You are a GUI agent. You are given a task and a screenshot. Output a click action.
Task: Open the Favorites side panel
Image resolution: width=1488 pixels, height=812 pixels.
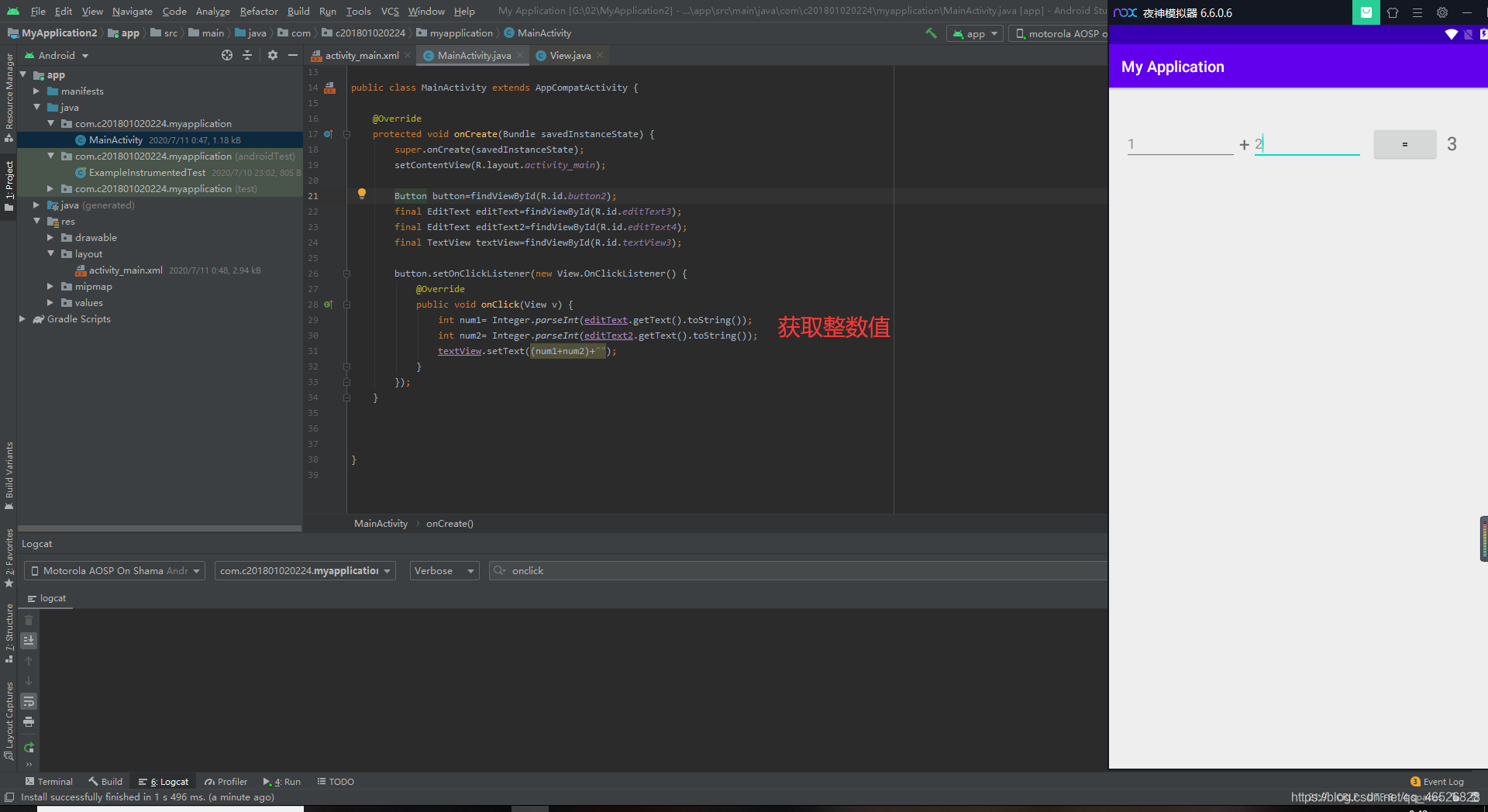(x=9, y=558)
